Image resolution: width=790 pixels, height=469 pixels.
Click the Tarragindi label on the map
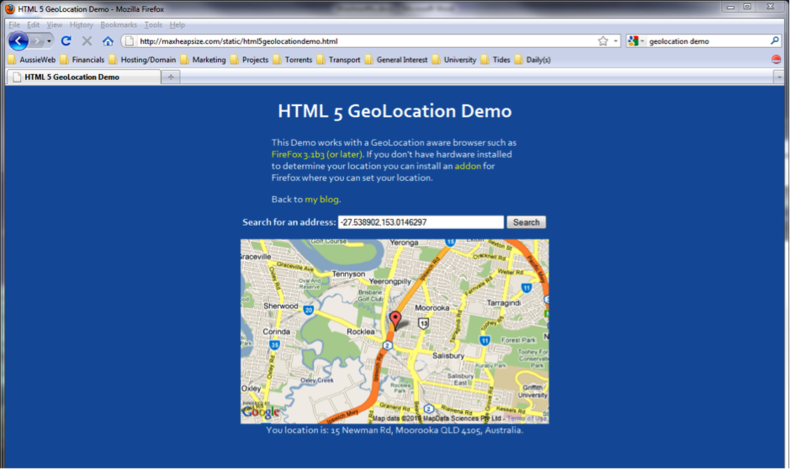coord(503,303)
